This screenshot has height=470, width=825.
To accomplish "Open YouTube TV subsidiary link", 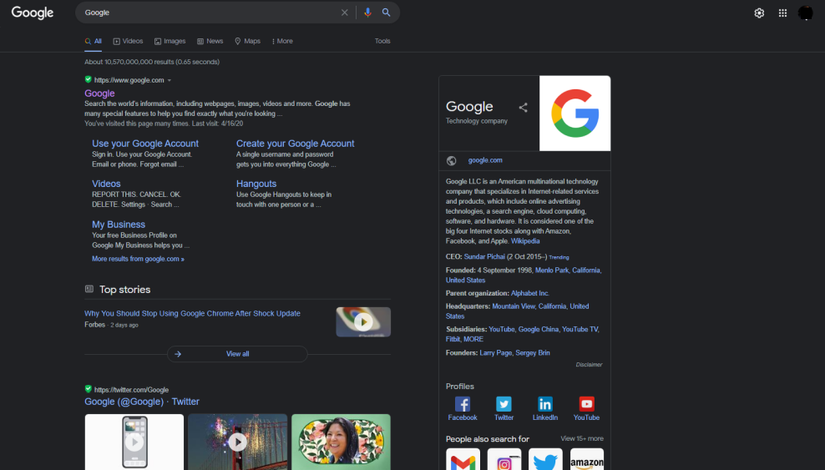I will point(580,329).
